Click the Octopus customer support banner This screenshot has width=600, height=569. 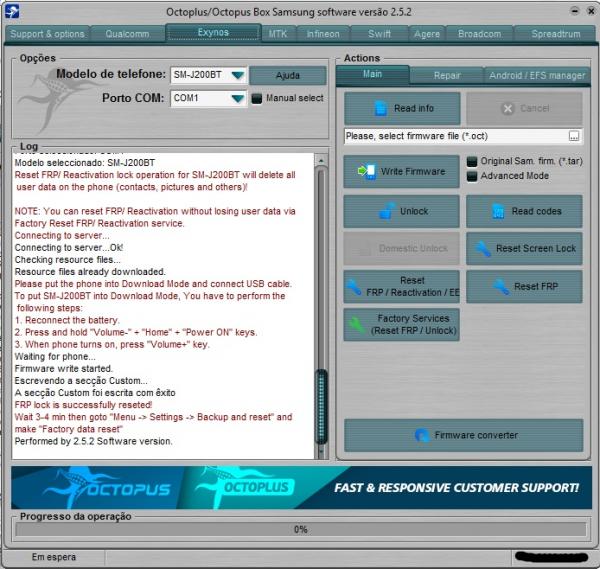(302, 487)
